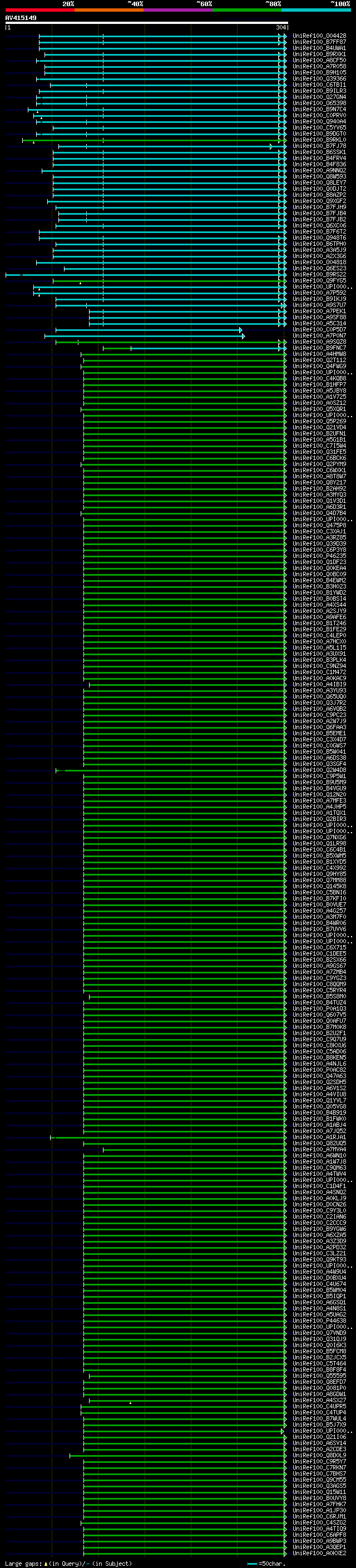Select hit label UniRef100_C0P5D7

319,330
